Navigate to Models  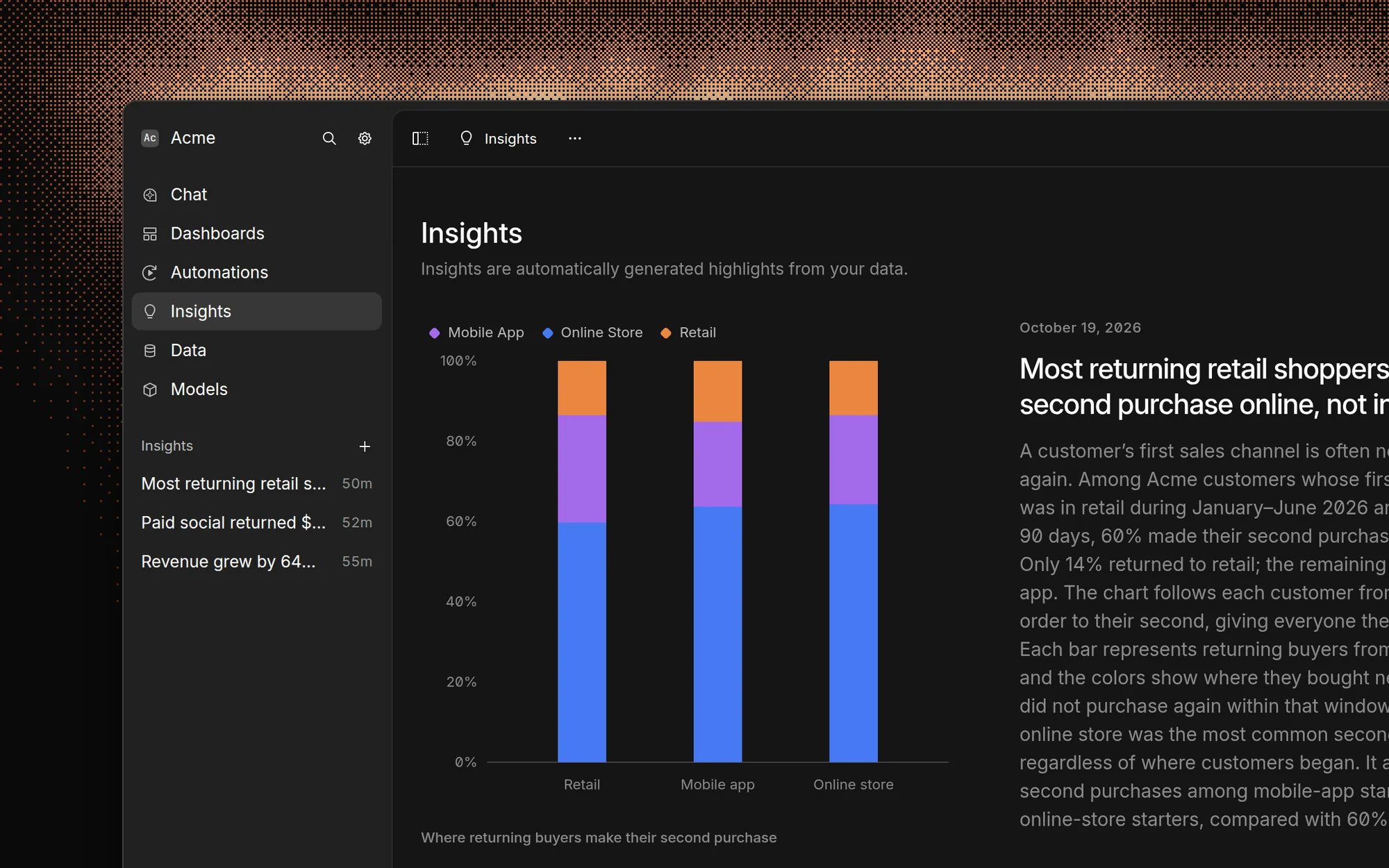point(256,389)
